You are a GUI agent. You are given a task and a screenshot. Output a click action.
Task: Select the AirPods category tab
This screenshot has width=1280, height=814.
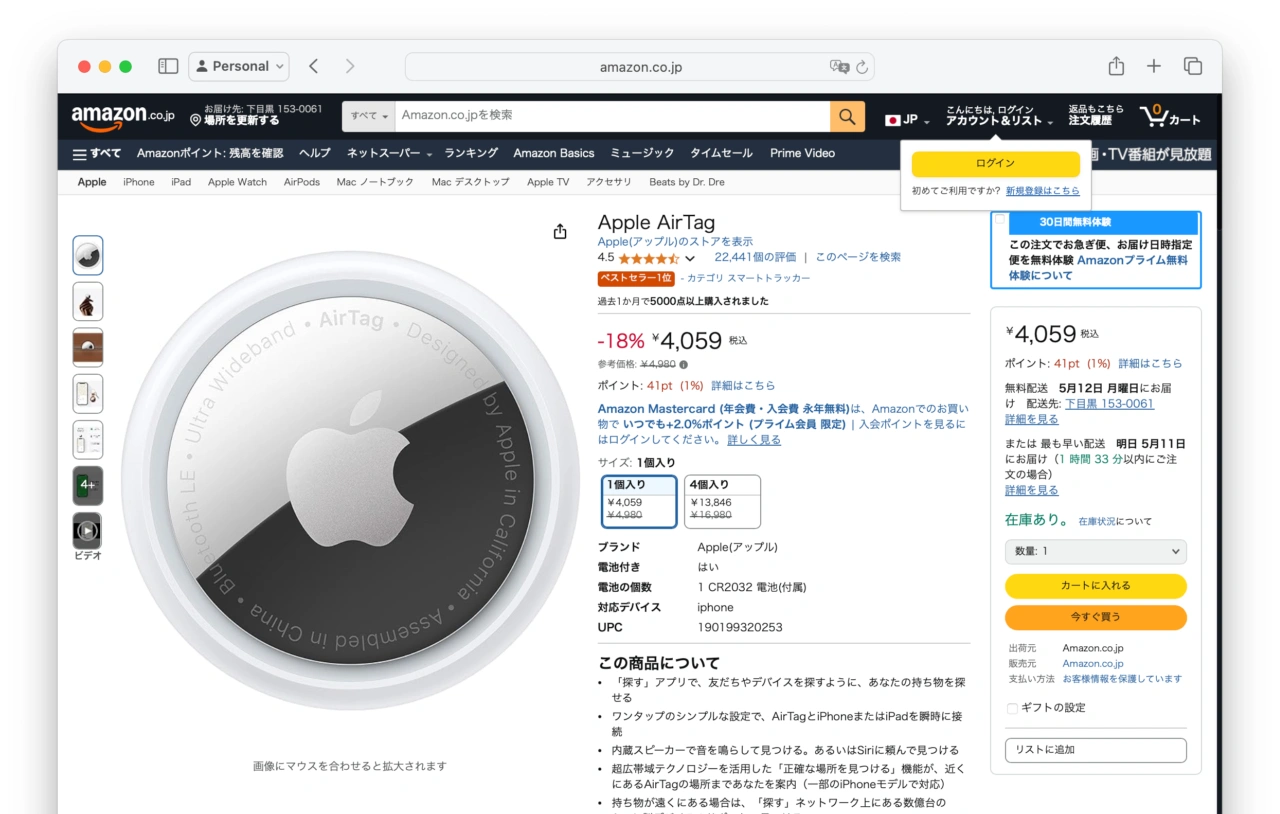click(301, 182)
